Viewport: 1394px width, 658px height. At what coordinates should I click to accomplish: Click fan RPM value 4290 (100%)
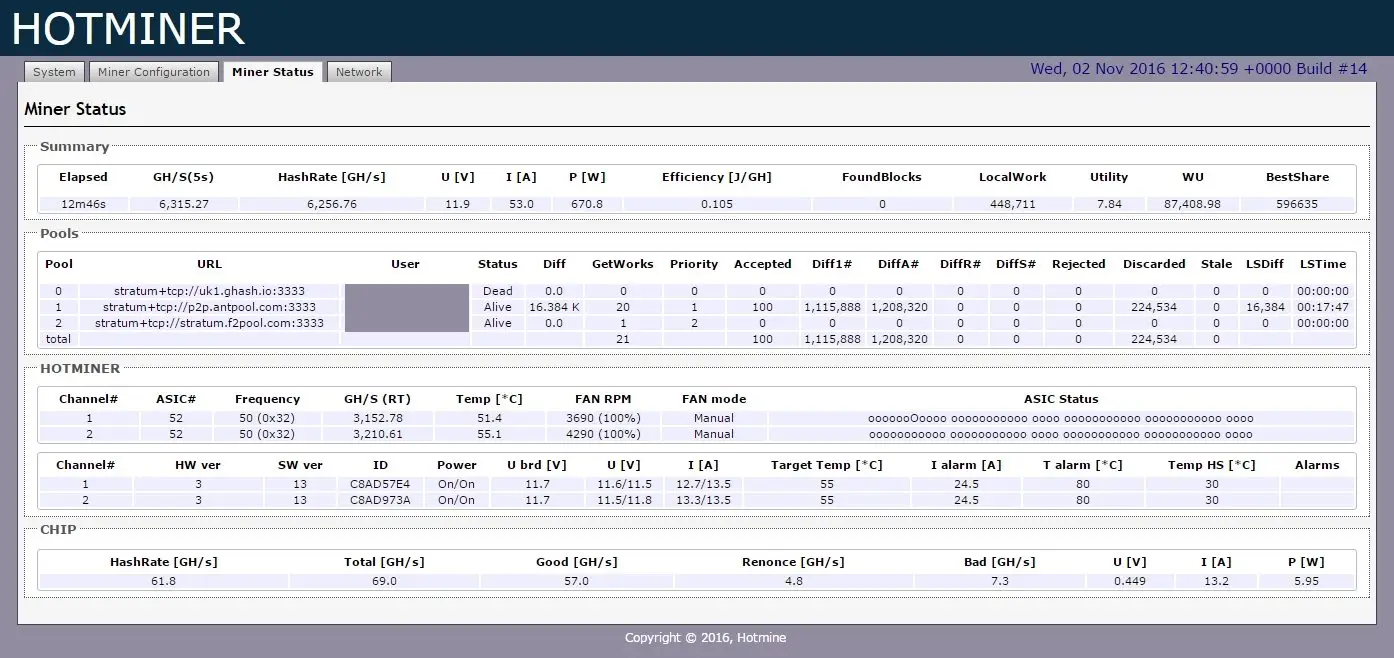[603, 434]
